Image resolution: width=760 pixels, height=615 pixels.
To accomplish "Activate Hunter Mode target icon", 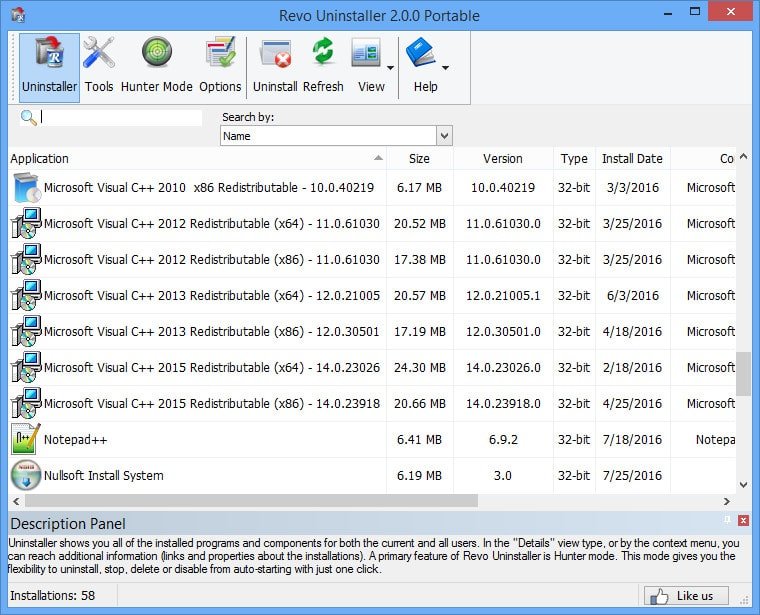I will point(157,52).
